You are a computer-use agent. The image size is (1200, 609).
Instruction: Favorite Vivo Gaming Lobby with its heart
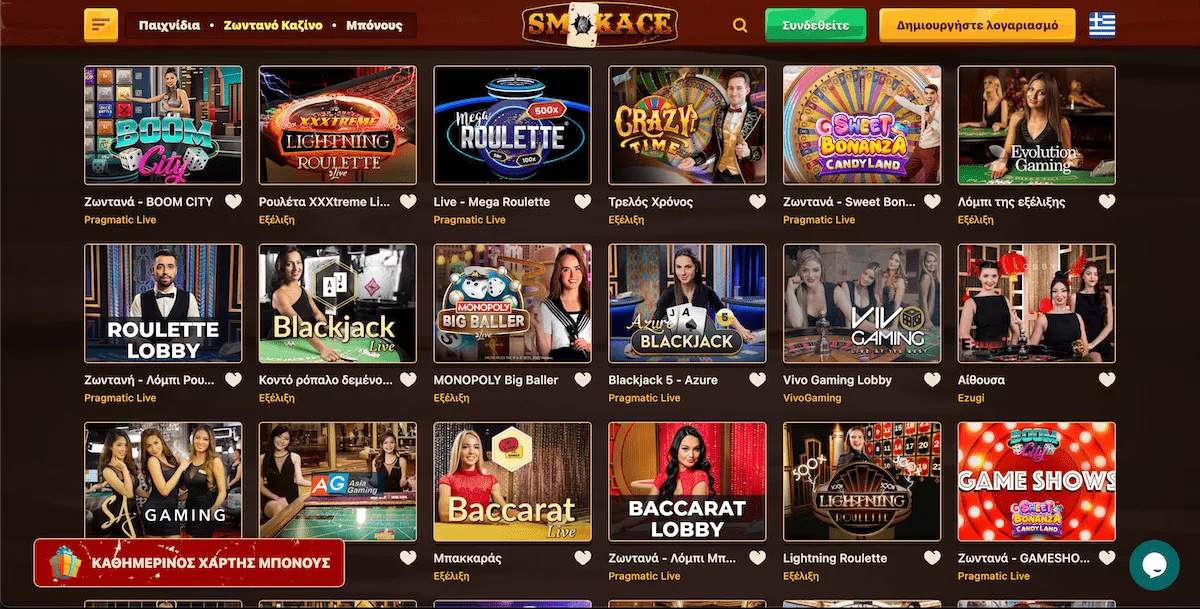[x=932, y=380]
